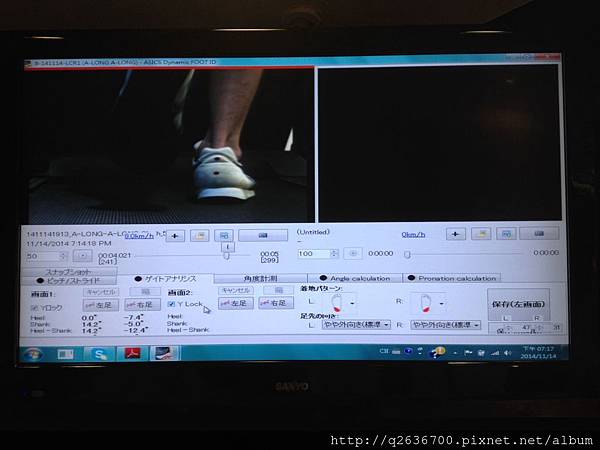This screenshot has width=600, height=450.
Task: Click the blue save icon in left video toolbar
Action: (224, 235)
